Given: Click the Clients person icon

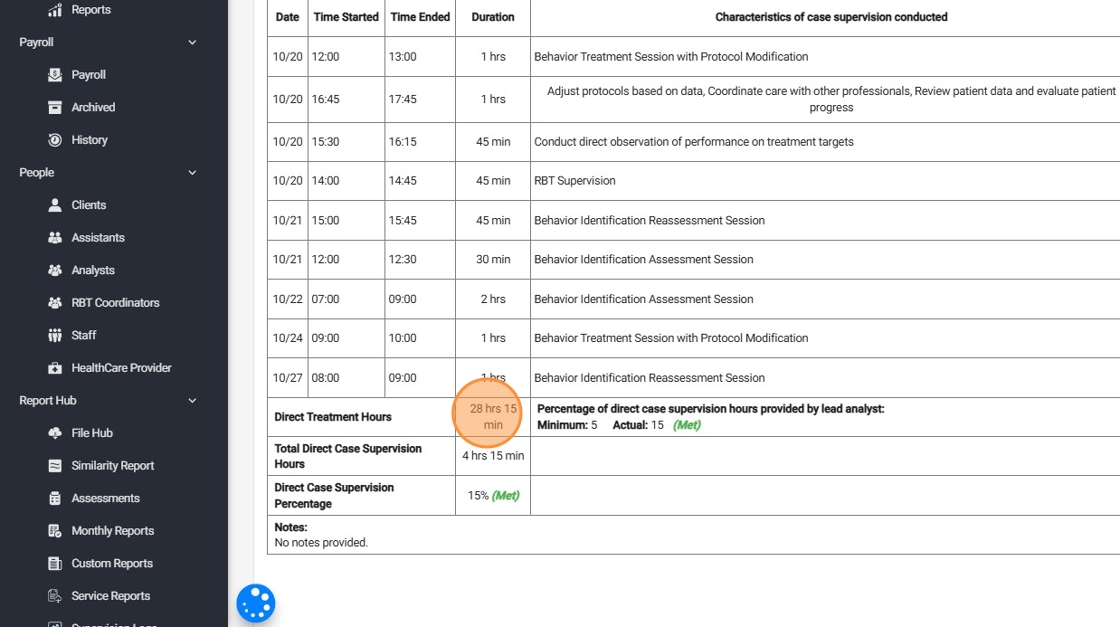Looking at the screenshot, I should [x=55, y=205].
